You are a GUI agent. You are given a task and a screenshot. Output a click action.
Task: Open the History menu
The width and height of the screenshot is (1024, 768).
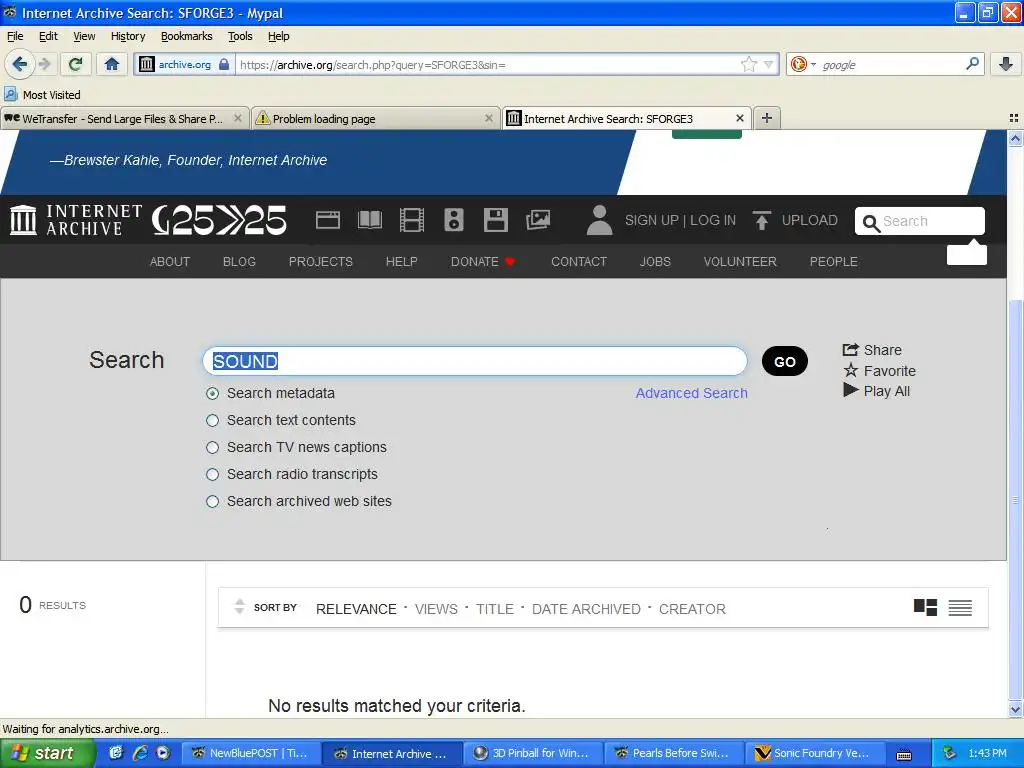tap(128, 36)
